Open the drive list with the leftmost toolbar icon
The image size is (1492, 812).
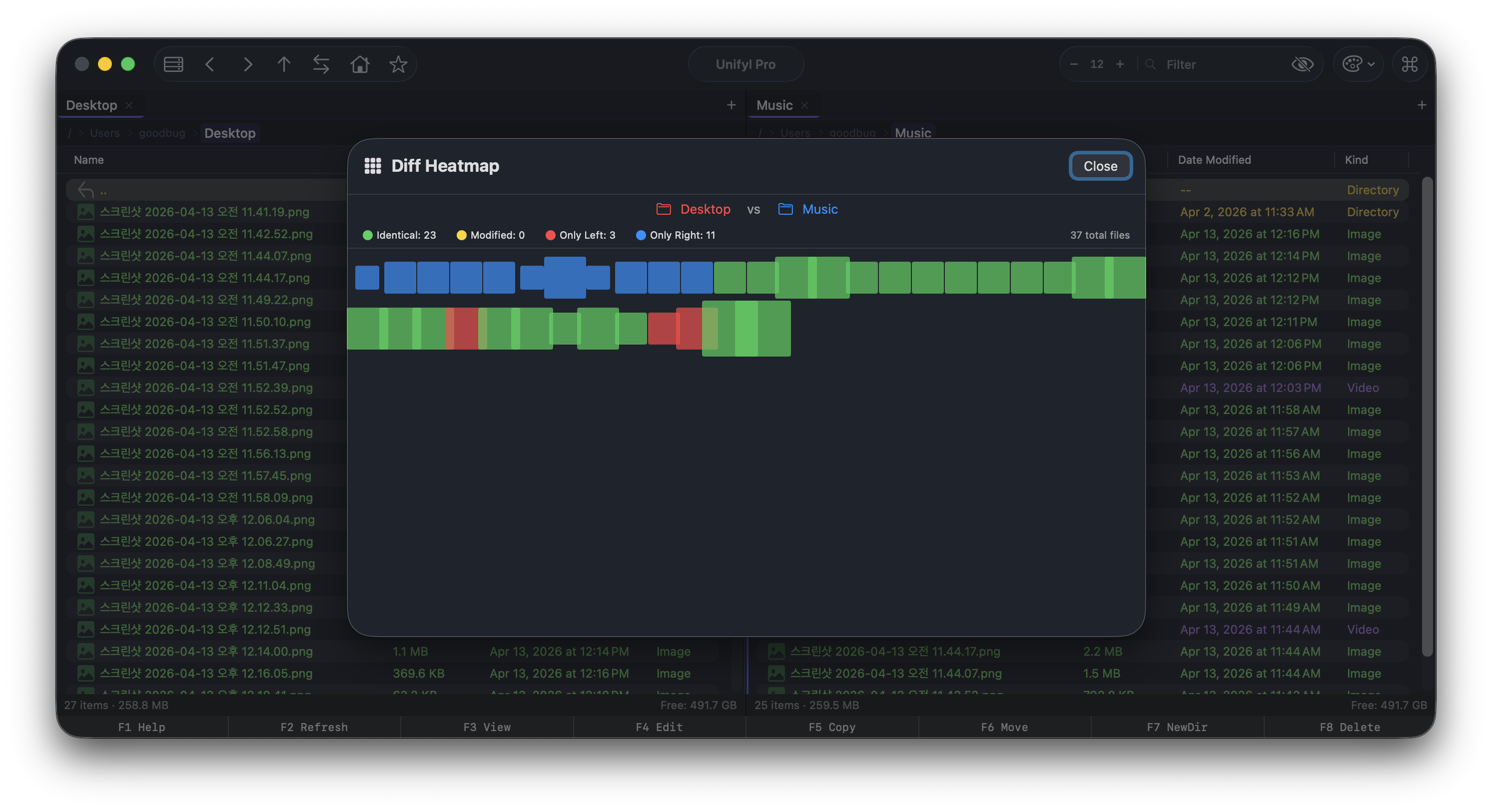(x=173, y=64)
